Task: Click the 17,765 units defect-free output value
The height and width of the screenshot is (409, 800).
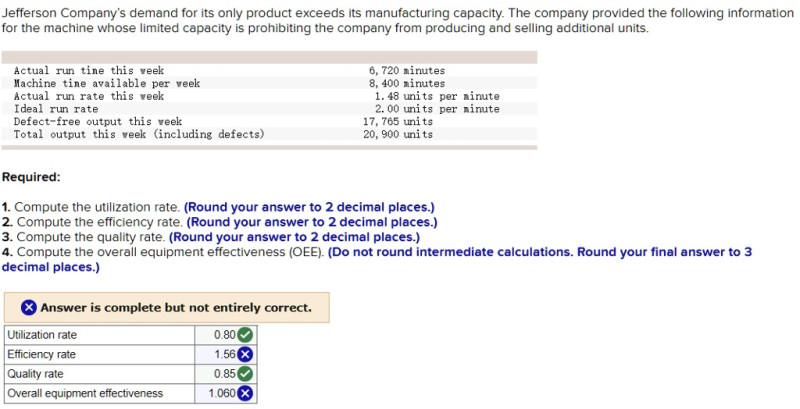Action: (x=398, y=121)
